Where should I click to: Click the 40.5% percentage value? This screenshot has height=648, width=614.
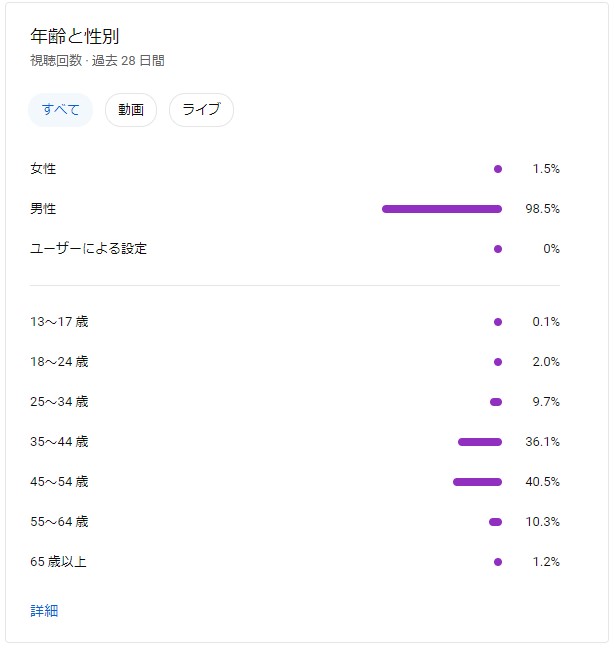coord(542,482)
